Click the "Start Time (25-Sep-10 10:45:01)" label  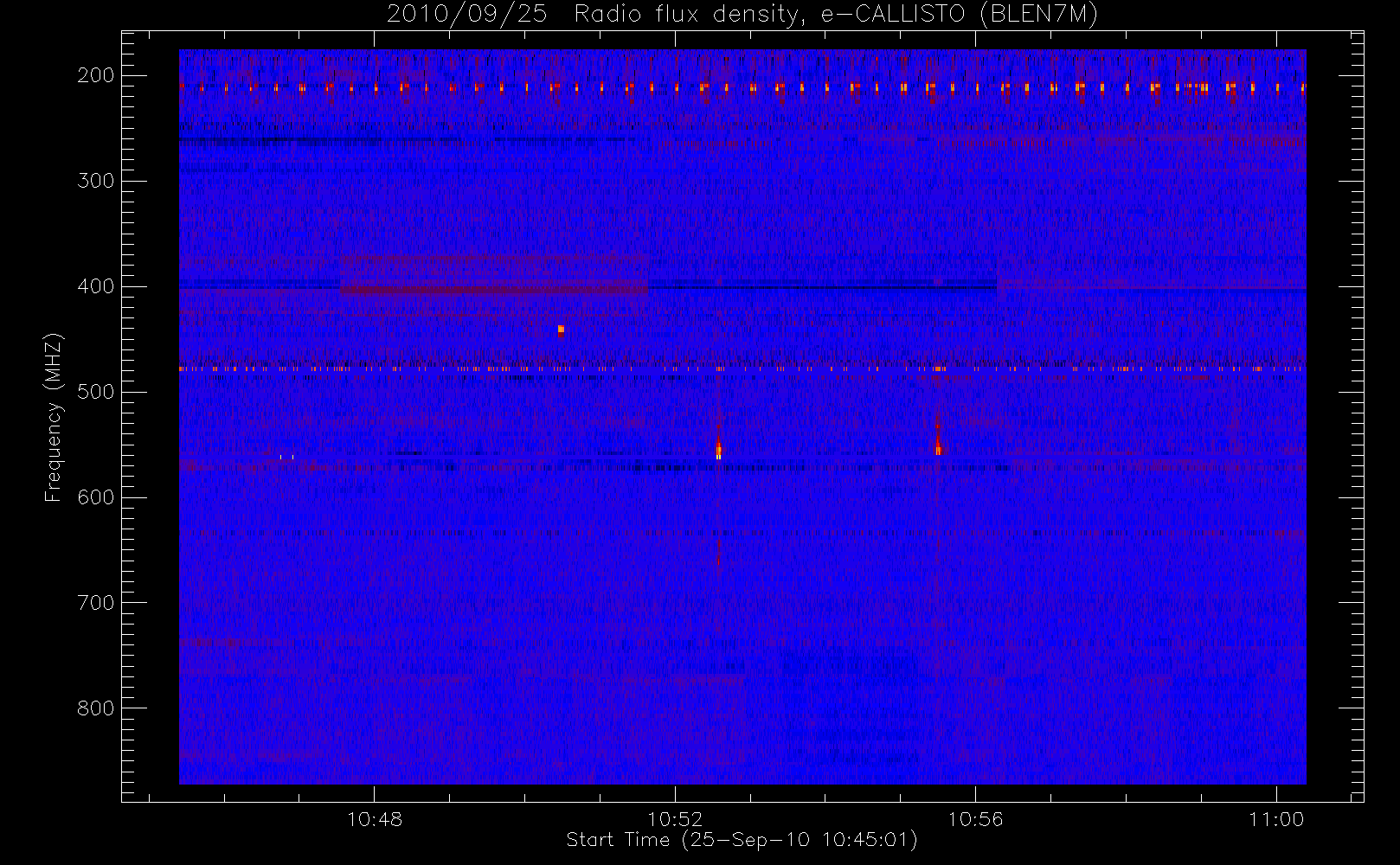pyautogui.click(x=742, y=840)
